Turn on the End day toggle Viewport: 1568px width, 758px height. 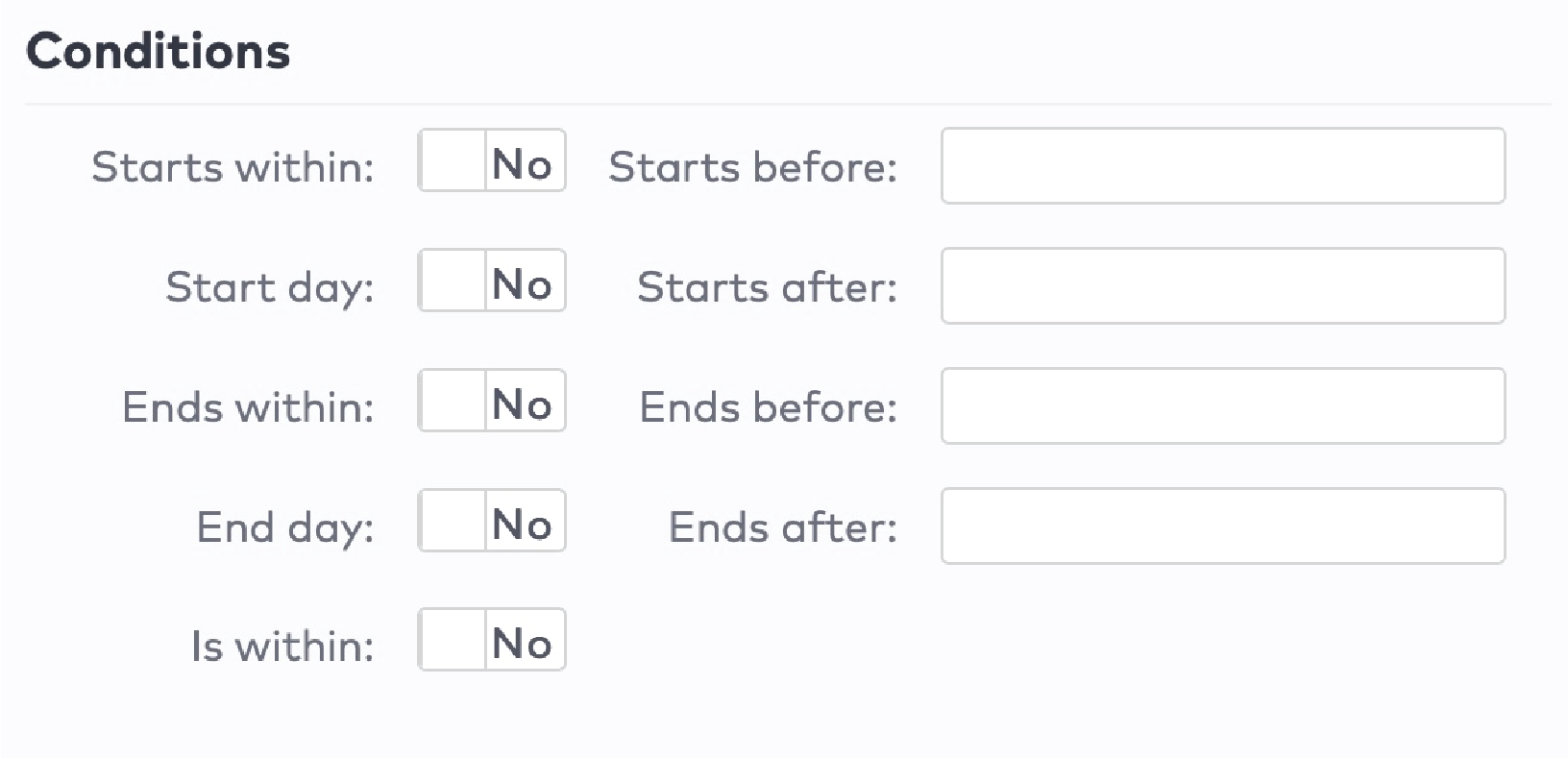[x=492, y=522]
